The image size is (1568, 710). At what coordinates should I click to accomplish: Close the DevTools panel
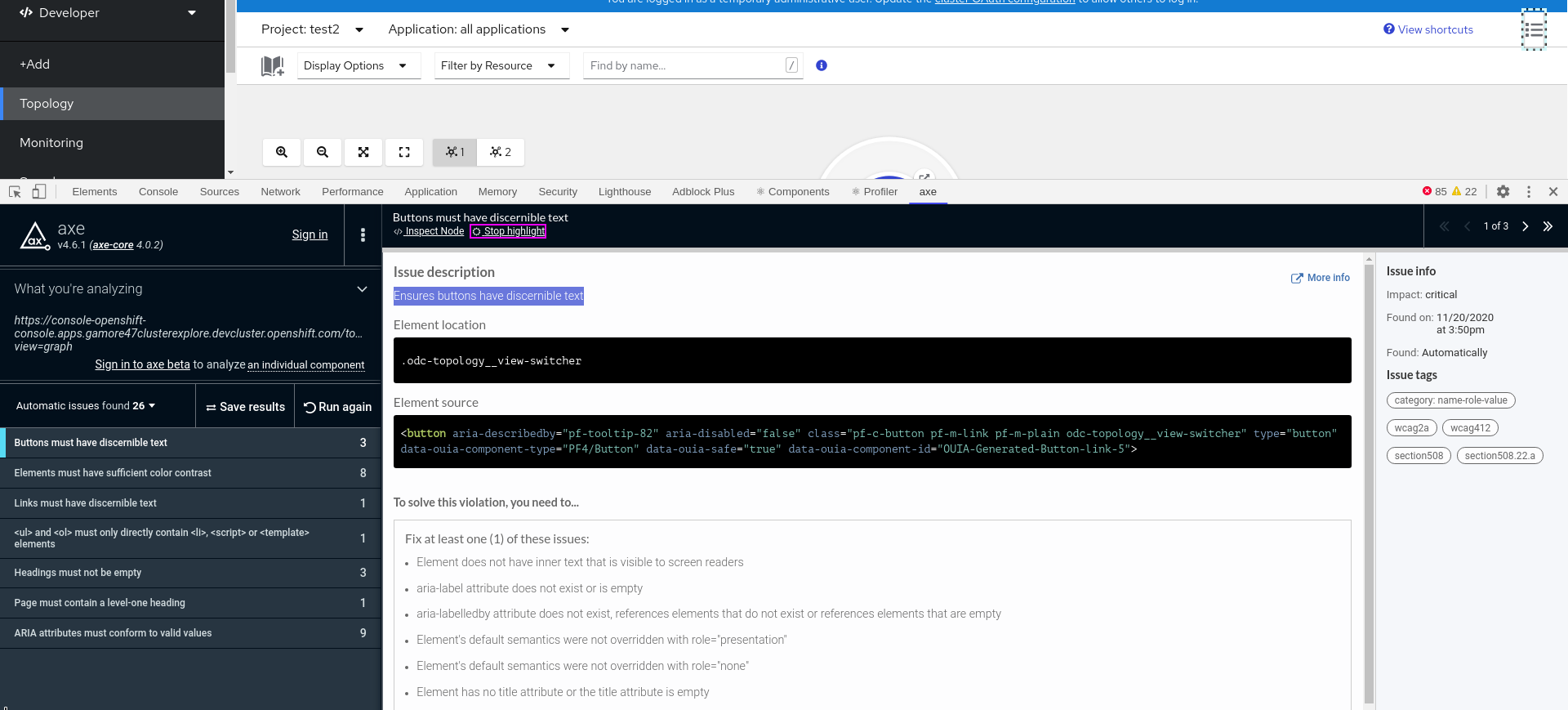[x=1553, y=191]
